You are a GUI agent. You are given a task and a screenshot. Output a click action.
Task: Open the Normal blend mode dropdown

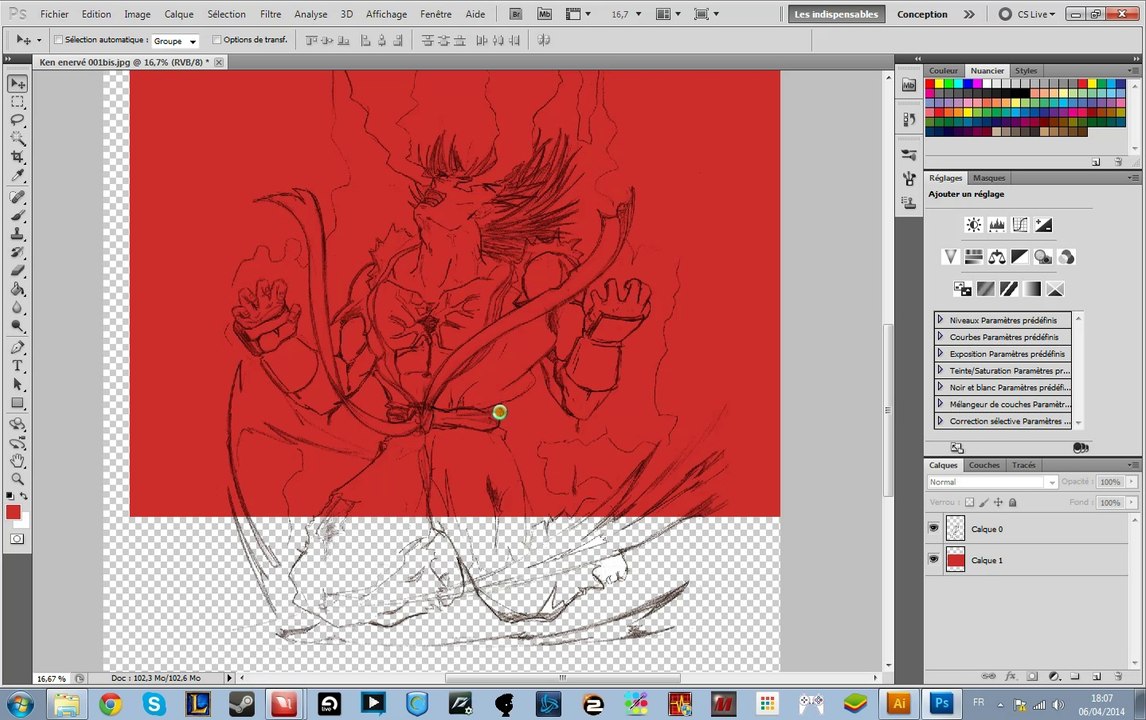click(993, 482)
